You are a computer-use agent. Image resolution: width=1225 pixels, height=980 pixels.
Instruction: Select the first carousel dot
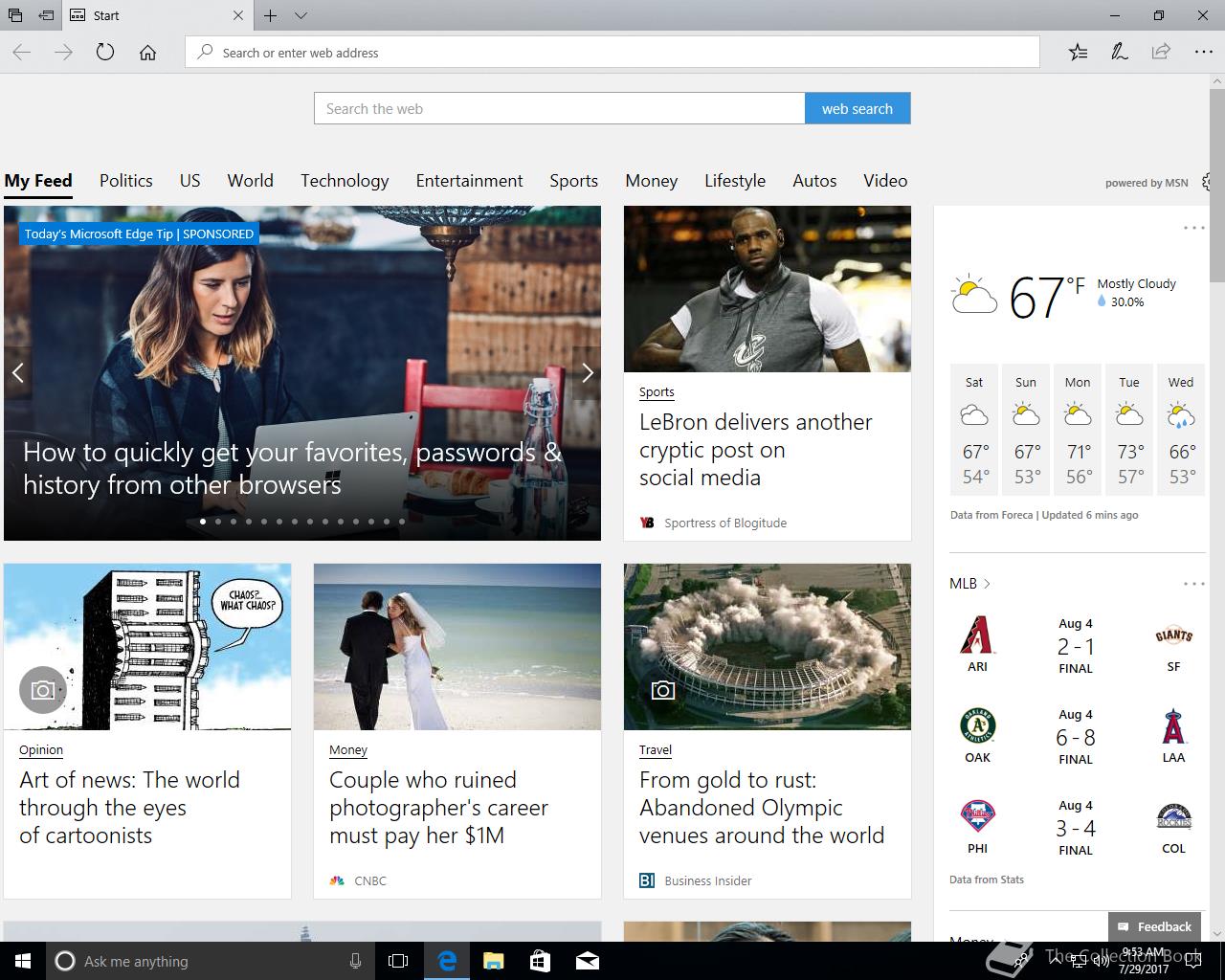tap(203, 522)
